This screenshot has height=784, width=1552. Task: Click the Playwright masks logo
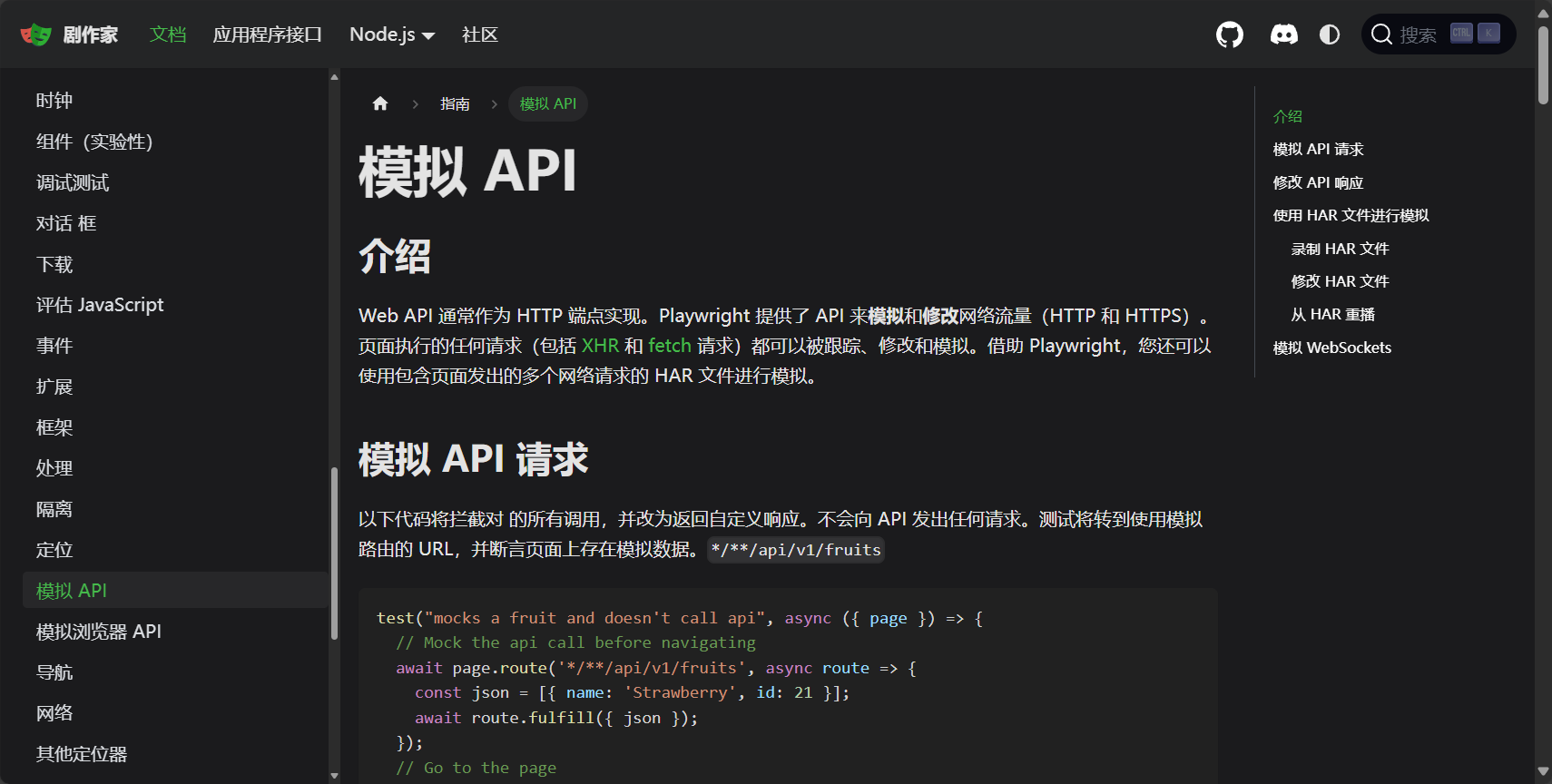[35, 34]
